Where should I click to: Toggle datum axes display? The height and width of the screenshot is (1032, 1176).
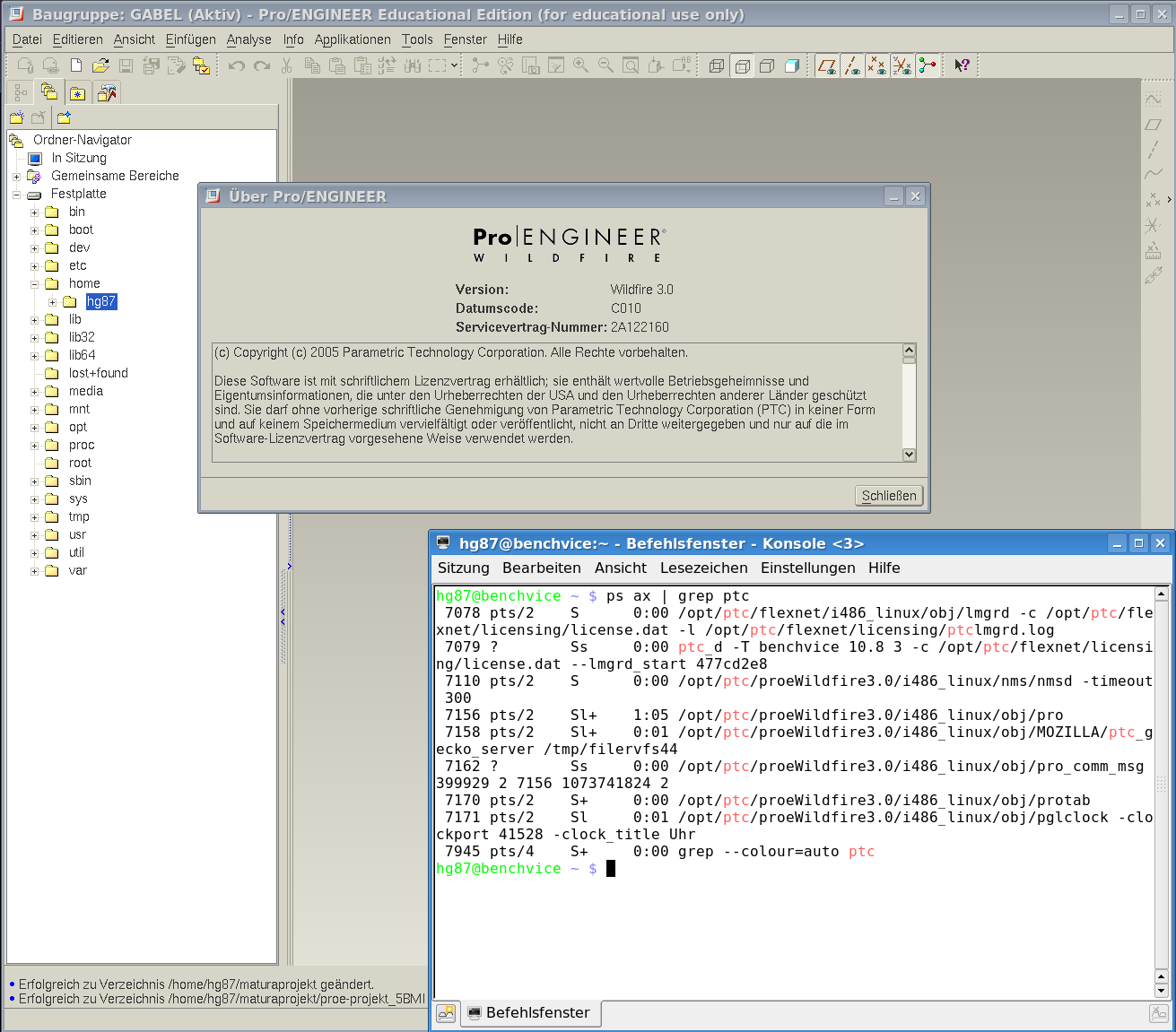click(852, 65)
